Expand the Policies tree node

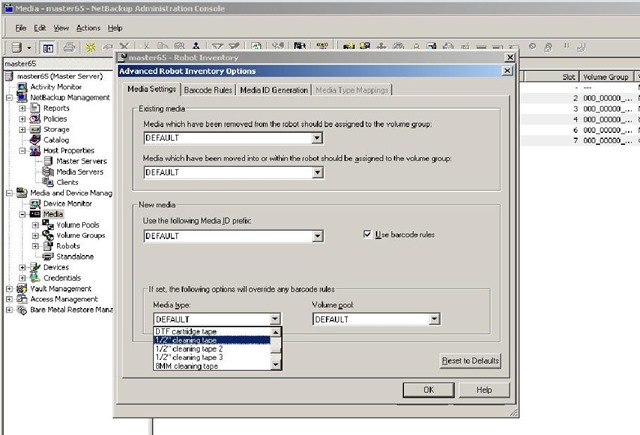[x=22, y=119]
